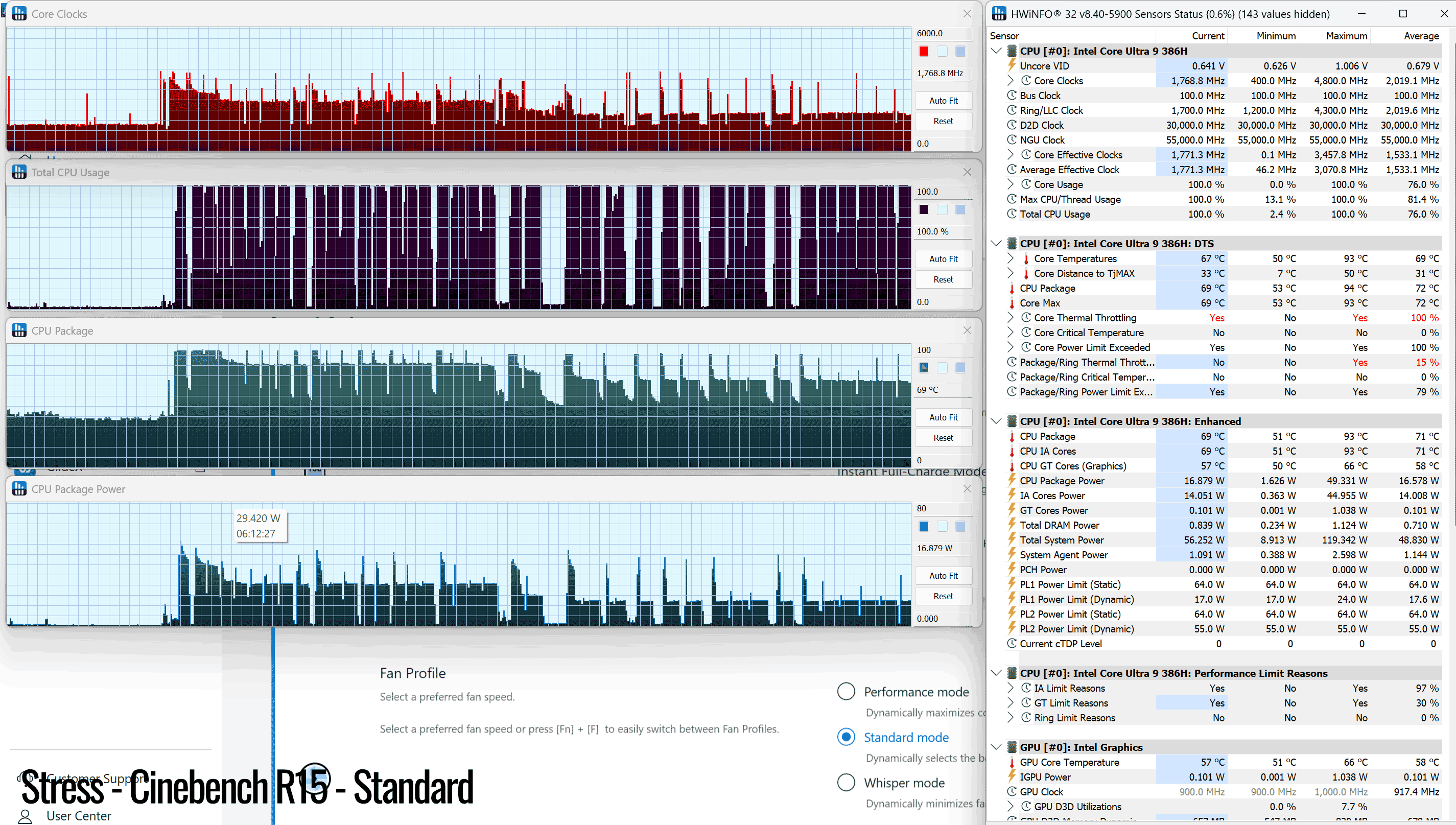This screenshot has width=1456, height=825.
Task: Click the lightning icon beside Total System Power
Action: pos(1012,540)
